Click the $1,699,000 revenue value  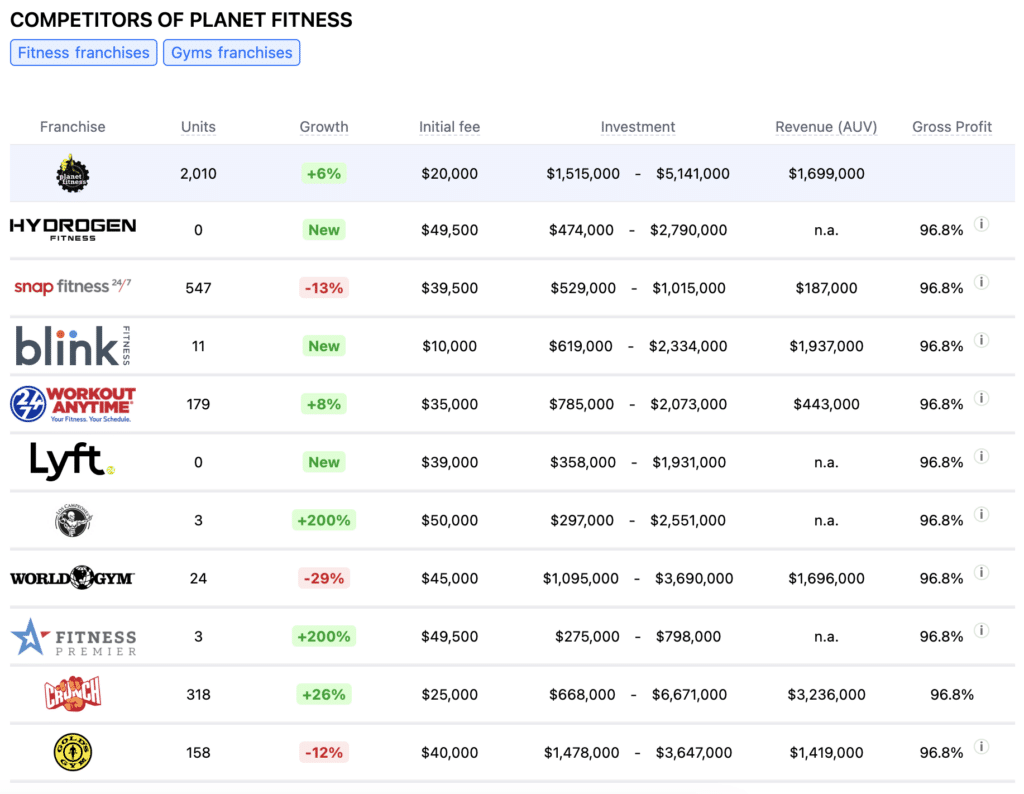(x=826, y=174)
